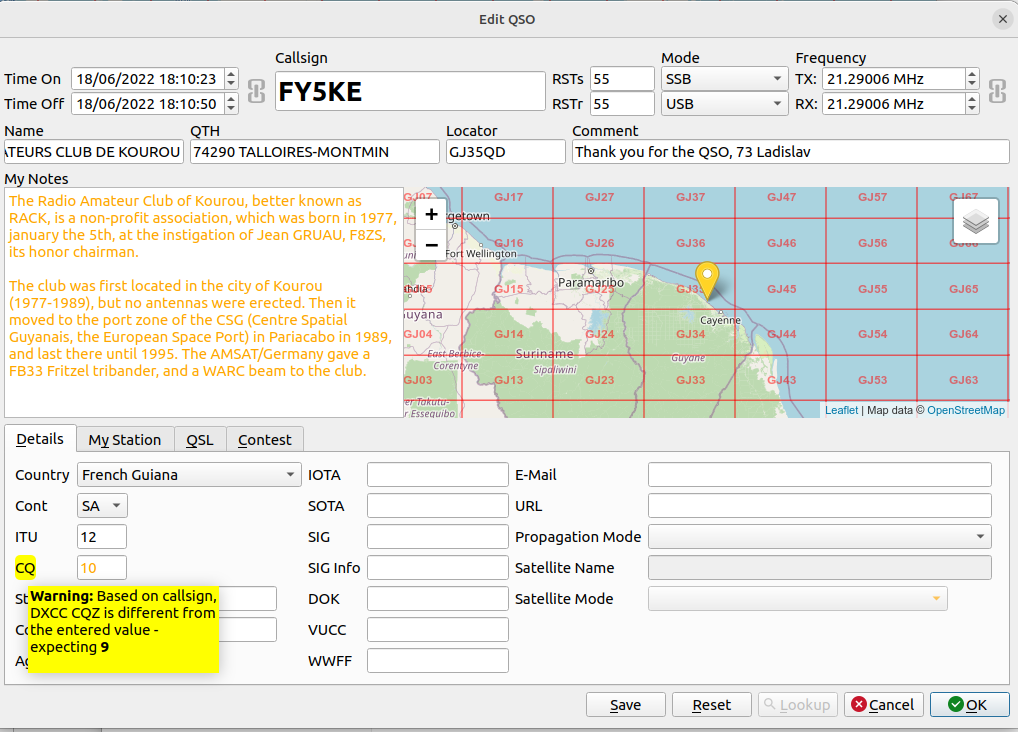Click the Locator field GJ35QD
The height and width of the screenshot is (732, 1018).
click(505, 151)
